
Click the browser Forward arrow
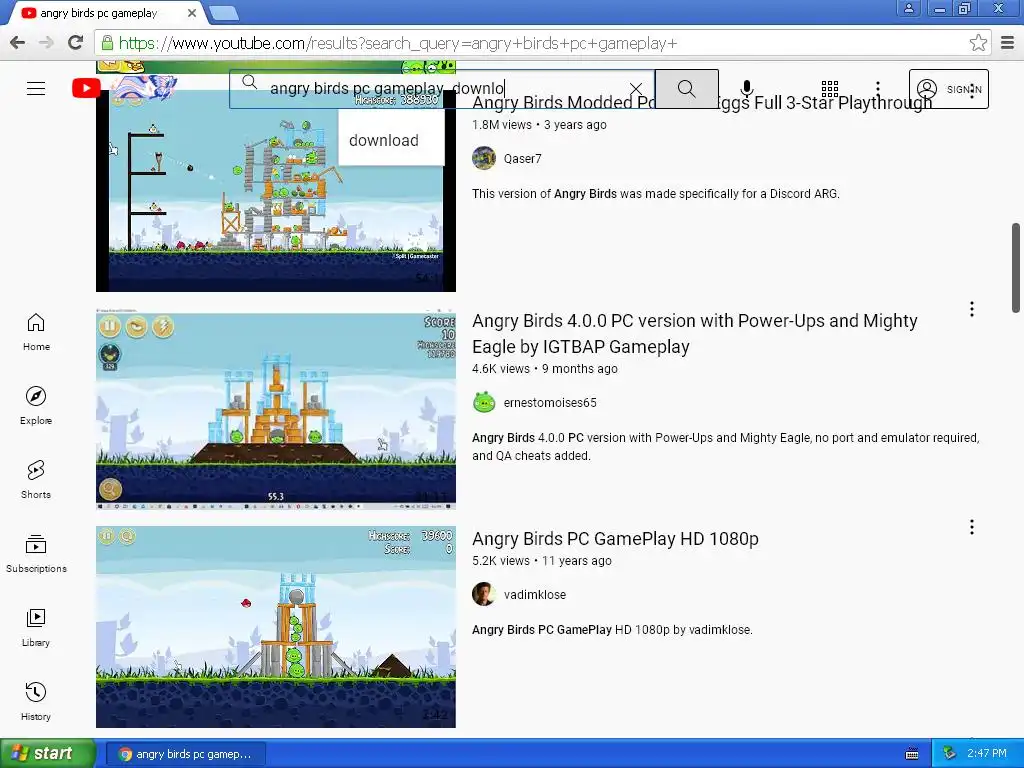[x=46, y=42]
